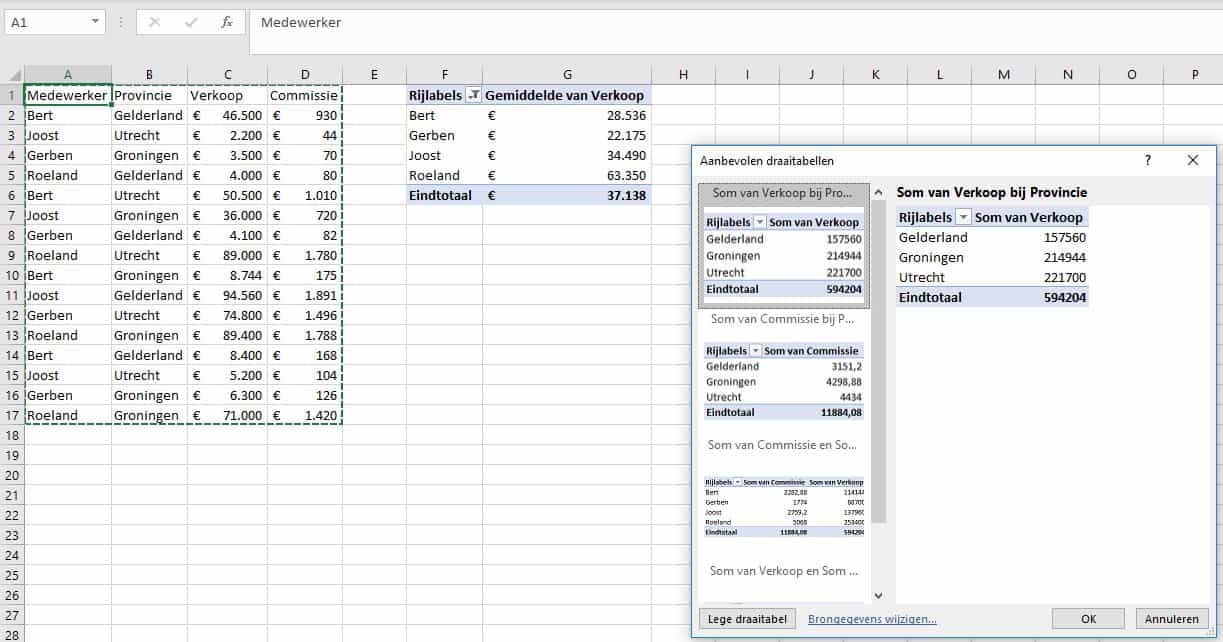This screenshot has height=642, width=1223.
Task: Open Help with the question mark icon
Action: coord(1147,160)
